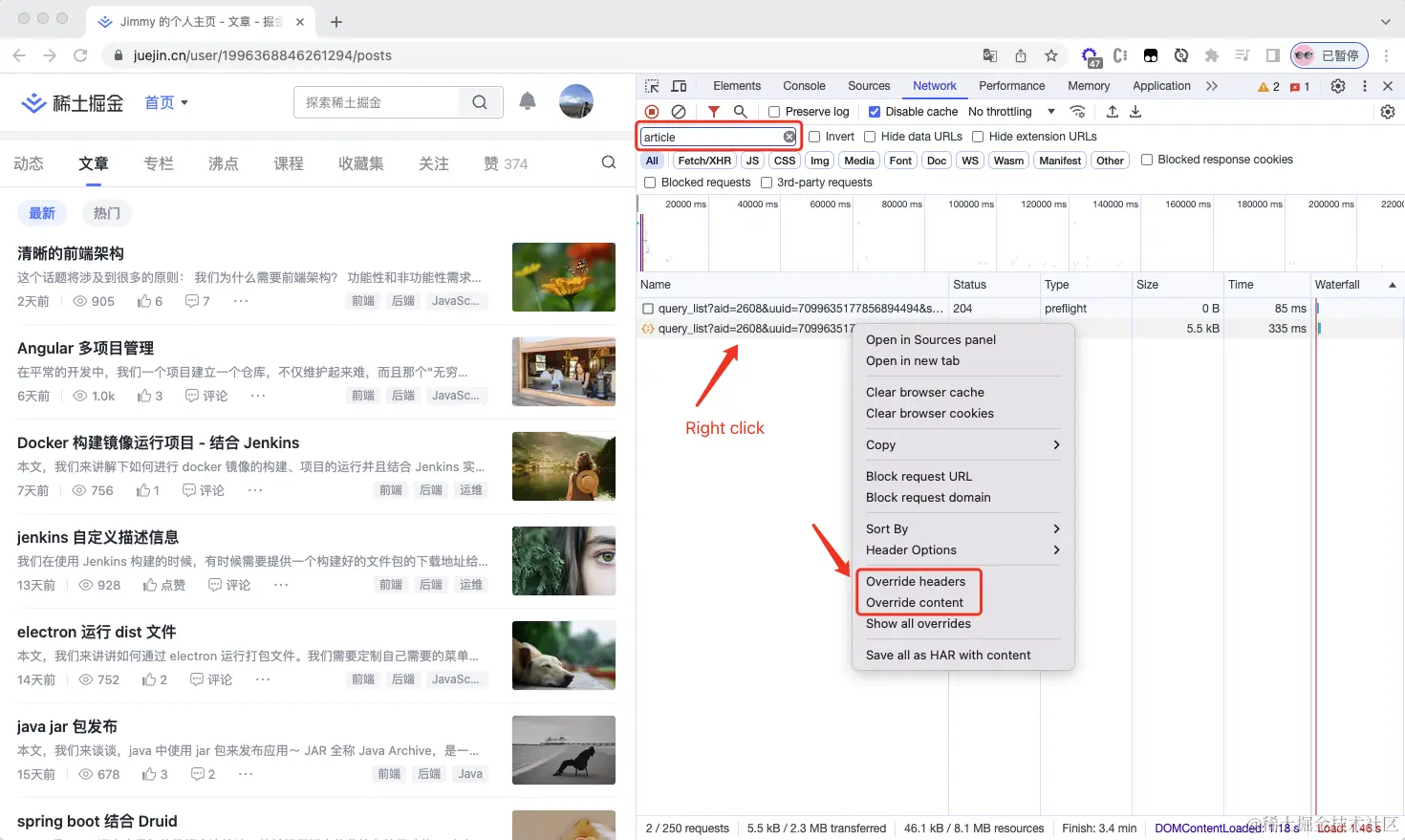This screenshot has height=840, width=1405.
Task: Click the export HAR download icon
Action: (x=1135, y=112)
